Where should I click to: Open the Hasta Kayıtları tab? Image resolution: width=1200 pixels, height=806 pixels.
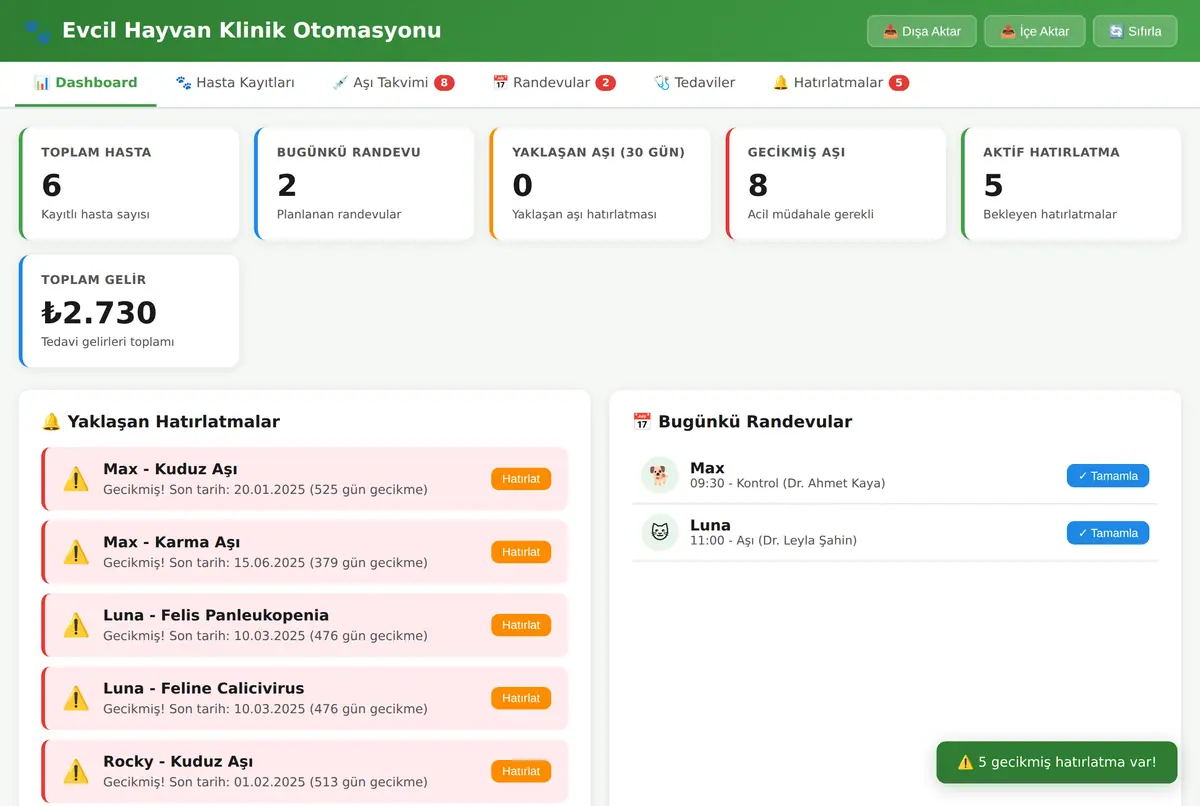pos(235,83)
